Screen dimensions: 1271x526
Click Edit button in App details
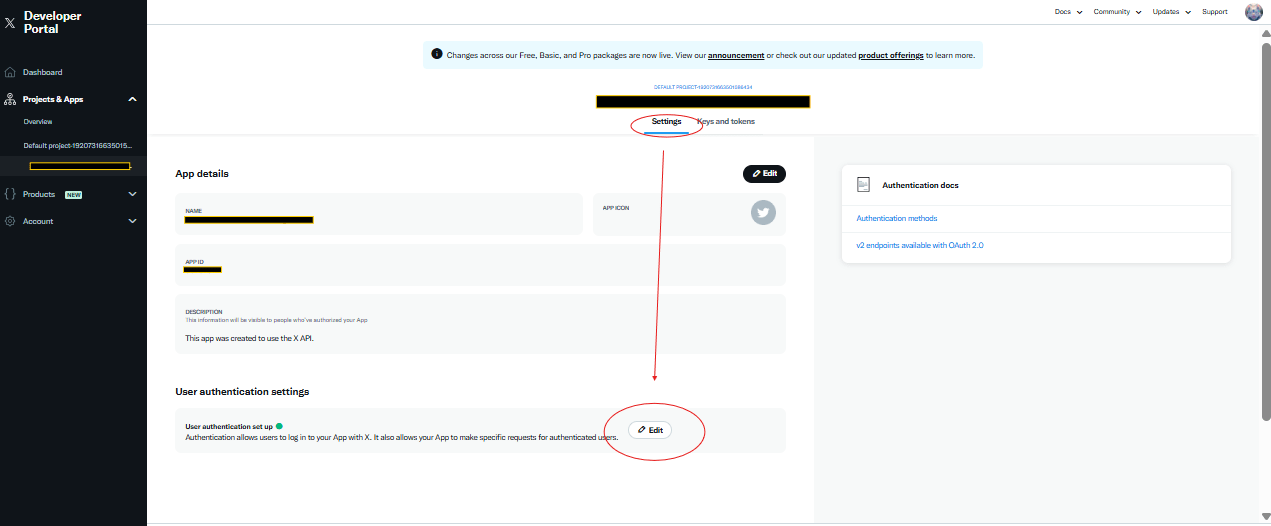click(764, 174)
